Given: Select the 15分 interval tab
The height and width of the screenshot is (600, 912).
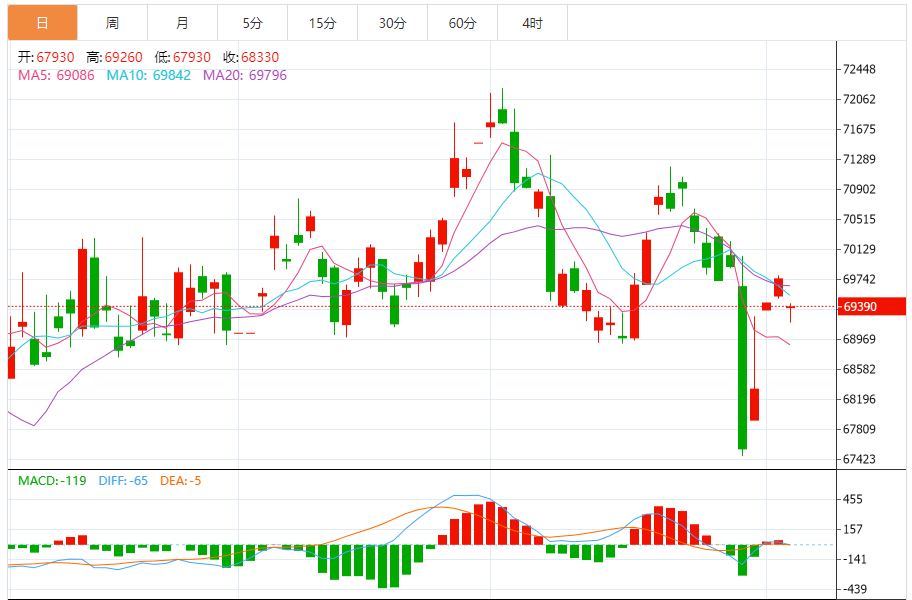Looking at the screenshot, I should (322, 23).
